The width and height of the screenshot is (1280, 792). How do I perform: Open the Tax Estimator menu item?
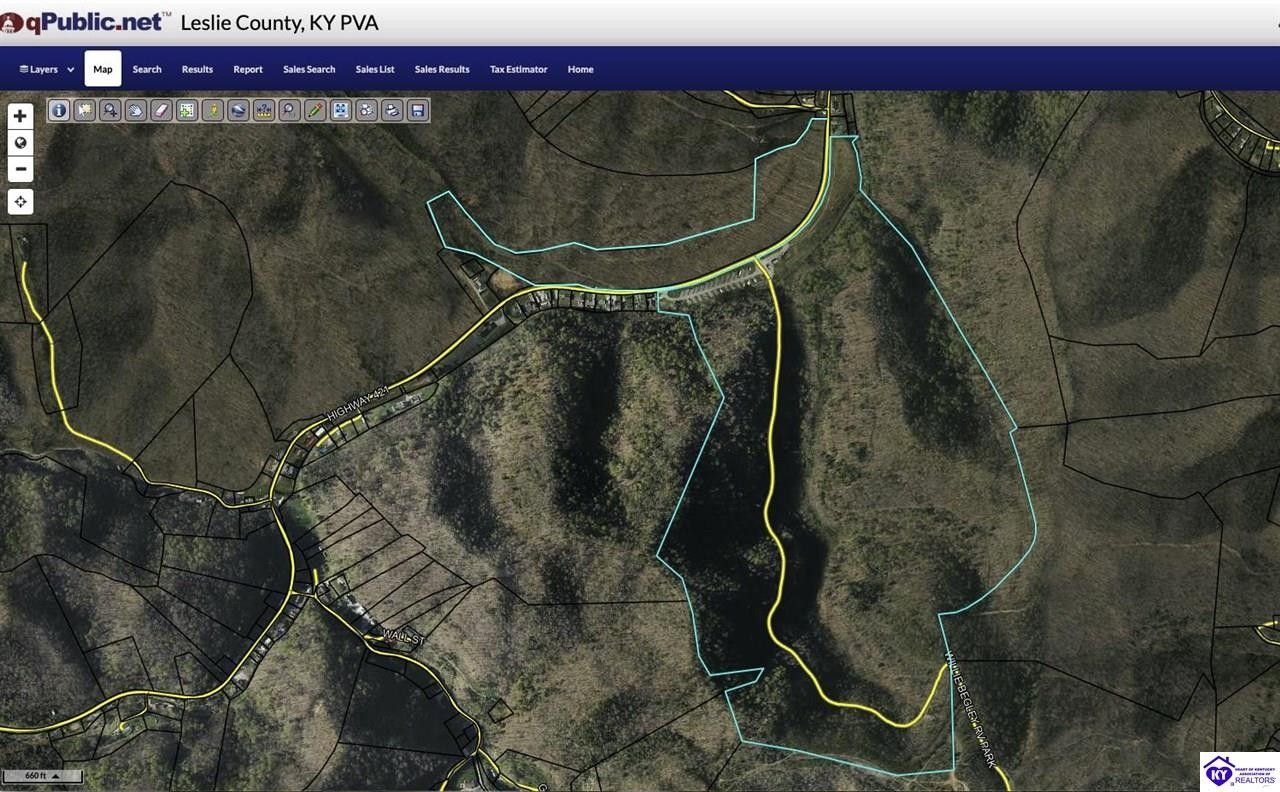click(518, 69)
